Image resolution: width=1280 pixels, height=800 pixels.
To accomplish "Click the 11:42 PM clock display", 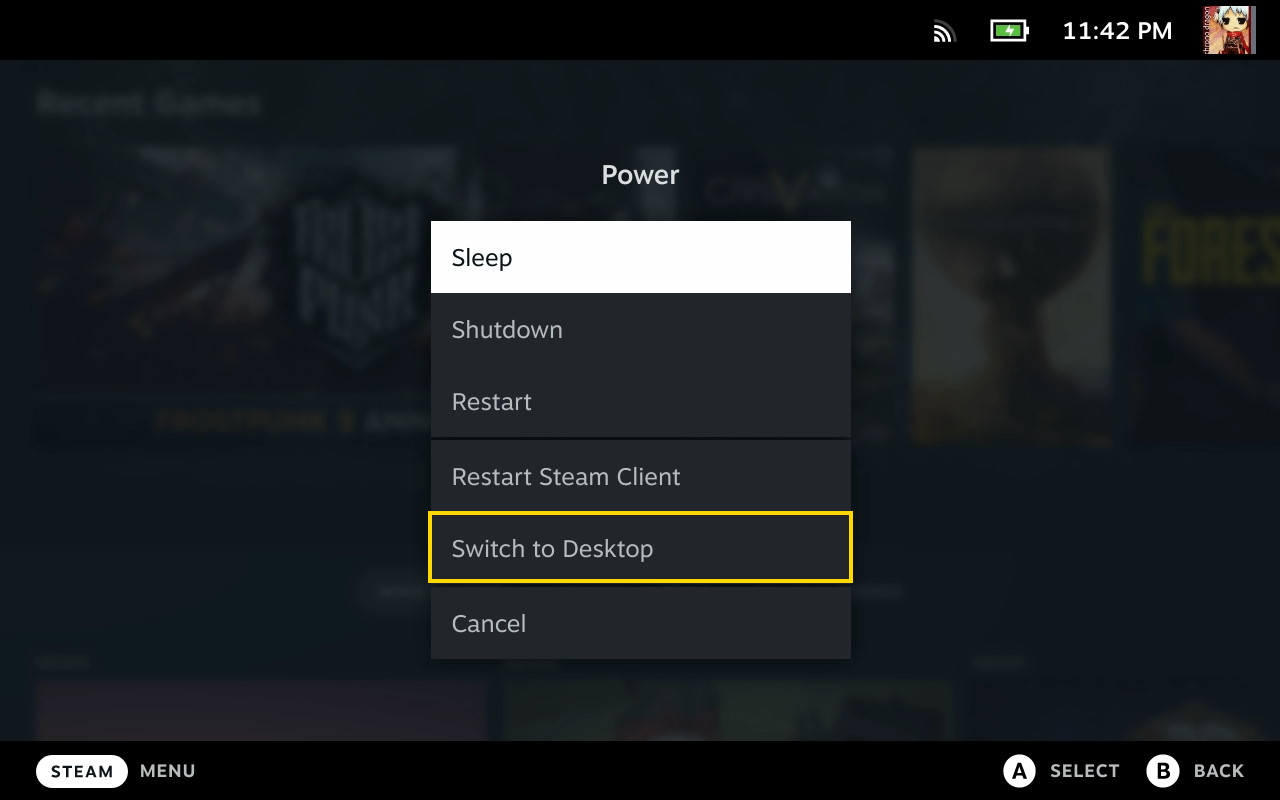I will point(1117,31).
